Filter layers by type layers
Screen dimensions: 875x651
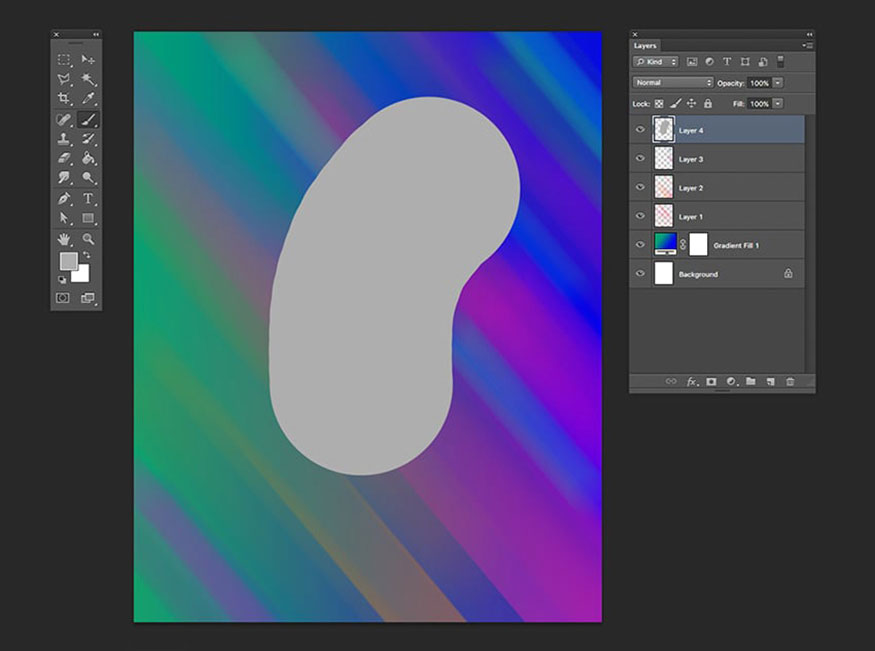tap(727, 62)
